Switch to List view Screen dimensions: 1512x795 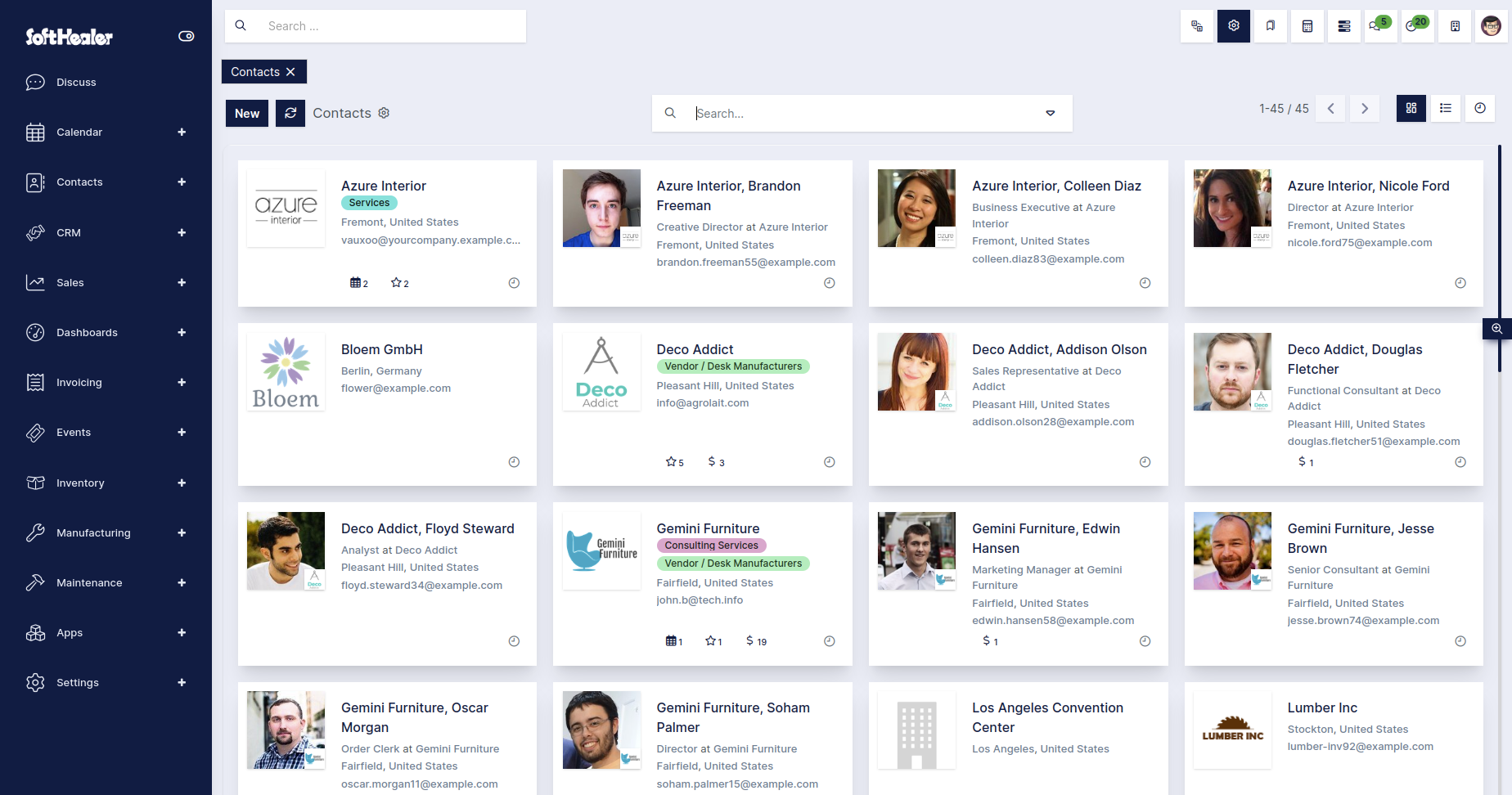(x=1446, y=108)
